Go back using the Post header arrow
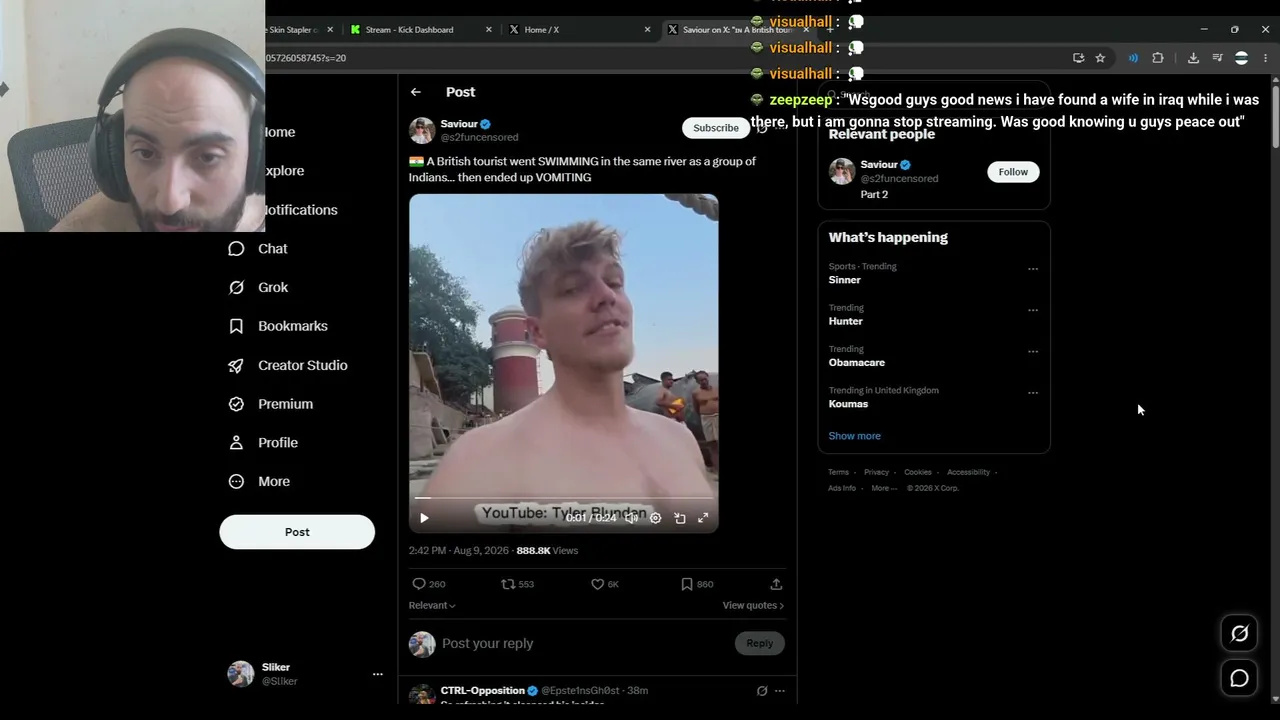Image resolution: width=1280 pixels, height=720 pixels. (x=416, y=92)
